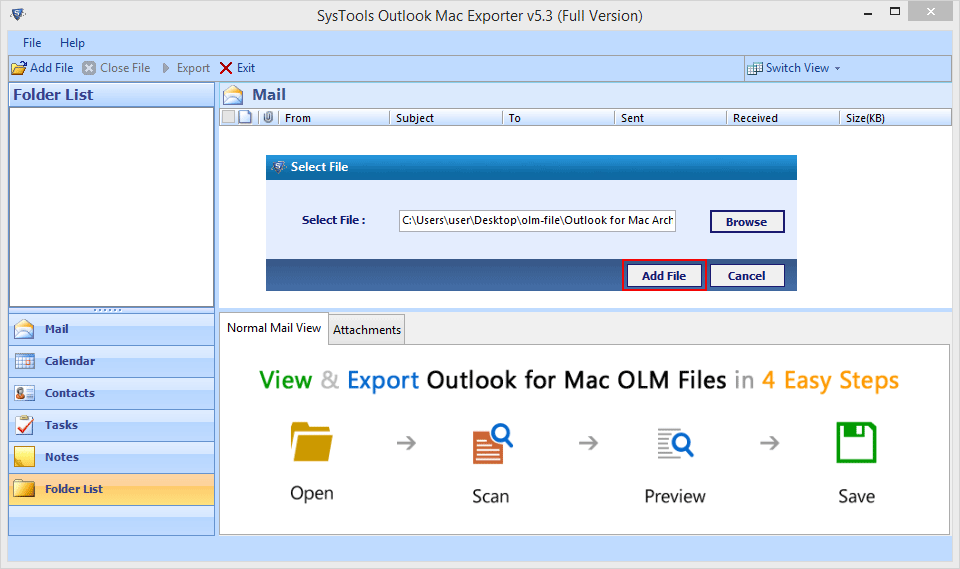This screenshot has height=569, width=960.
Task: Cancel the Select File dialog
Action: [x=746, y=276]
